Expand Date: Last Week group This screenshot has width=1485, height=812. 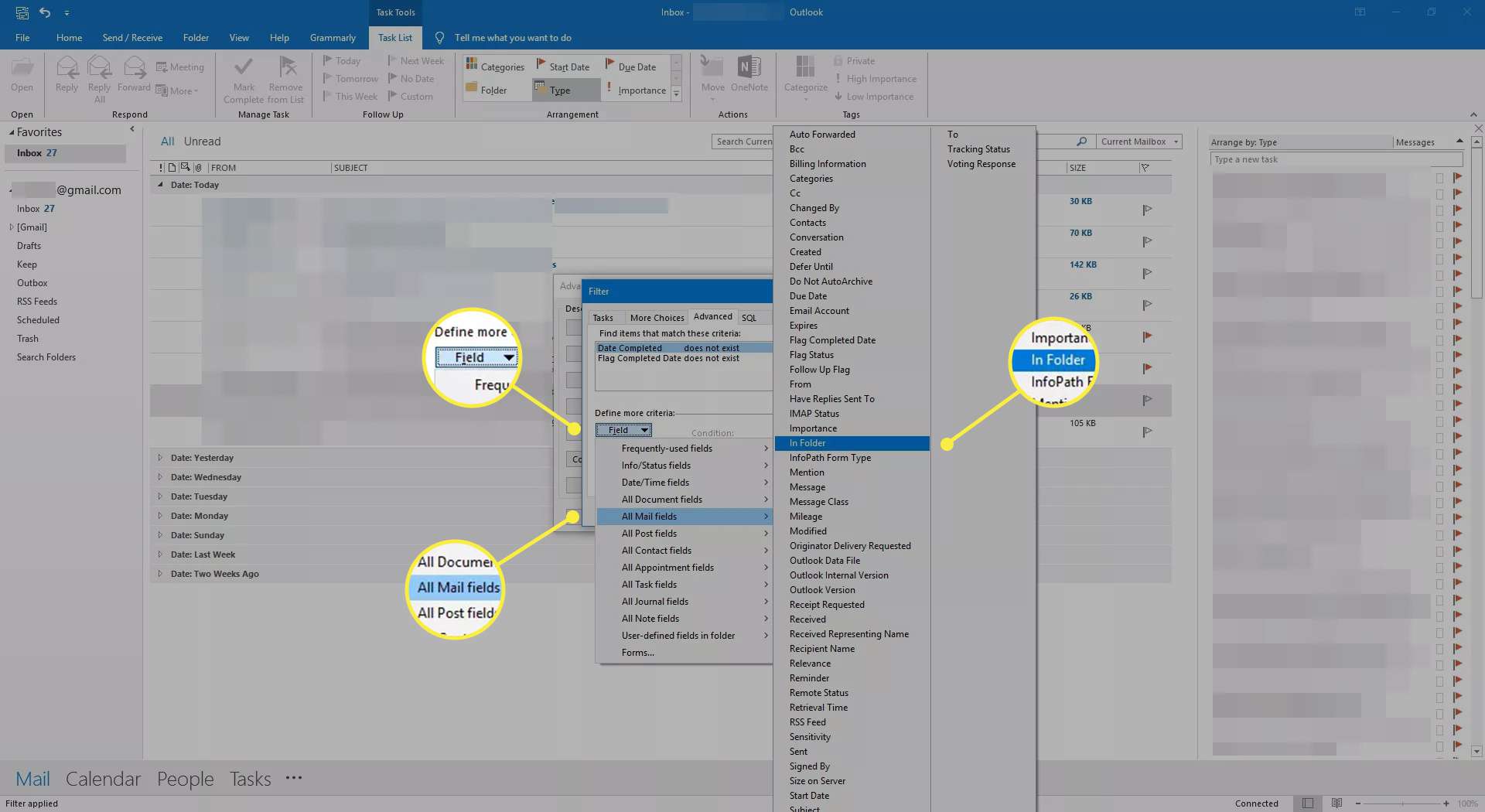click(x=160, y=554)
